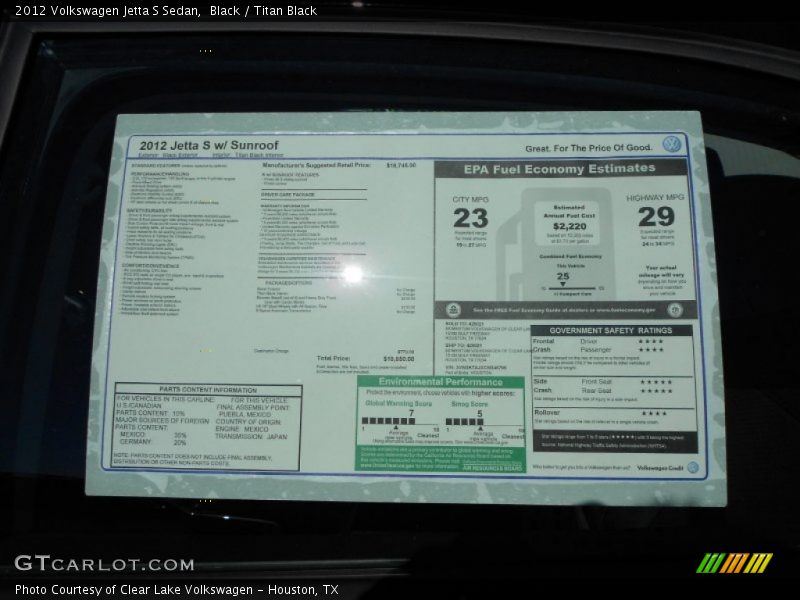
Task: Click the Volkswagen Credit logo circle
Action: tap(692, 467)
